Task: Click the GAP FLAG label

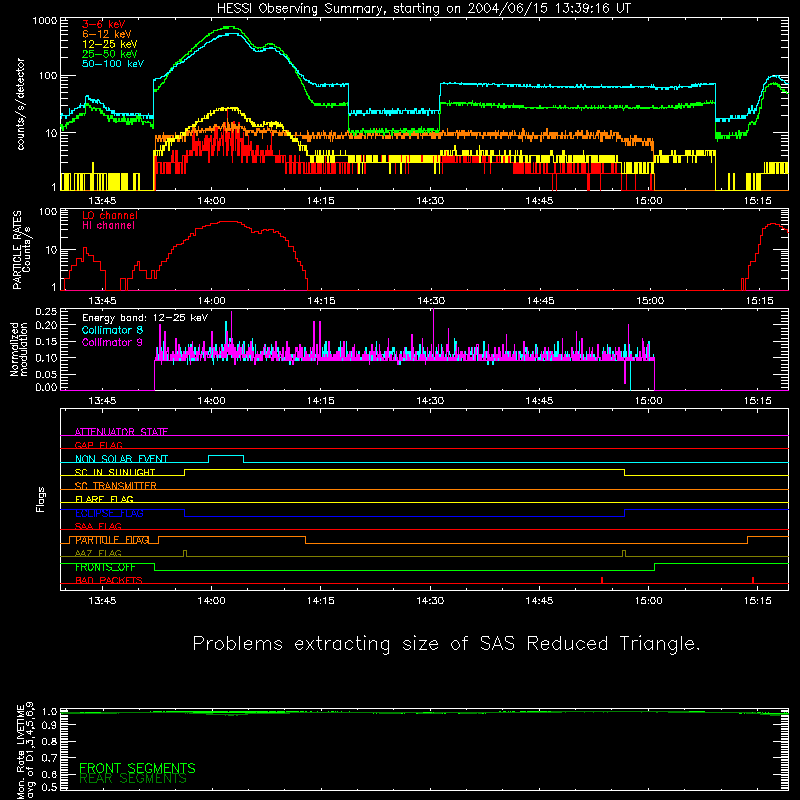Action: (x=98, y=445)
